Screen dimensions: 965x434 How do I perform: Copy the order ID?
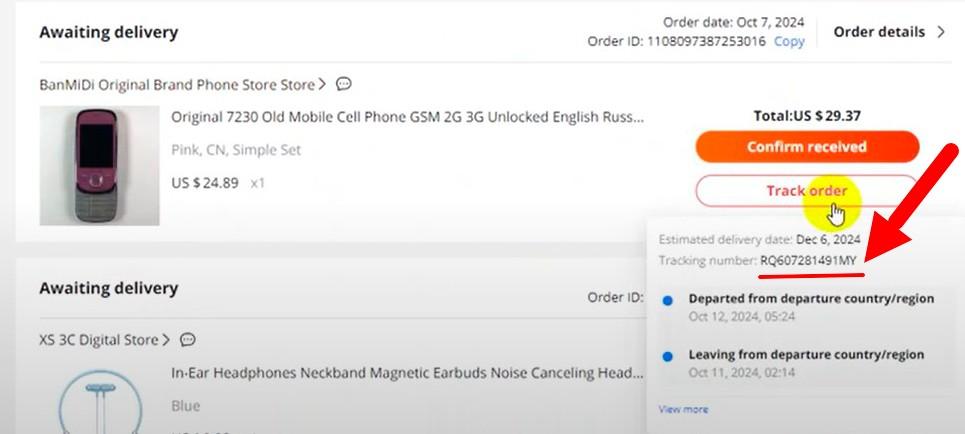pos(789,42)
